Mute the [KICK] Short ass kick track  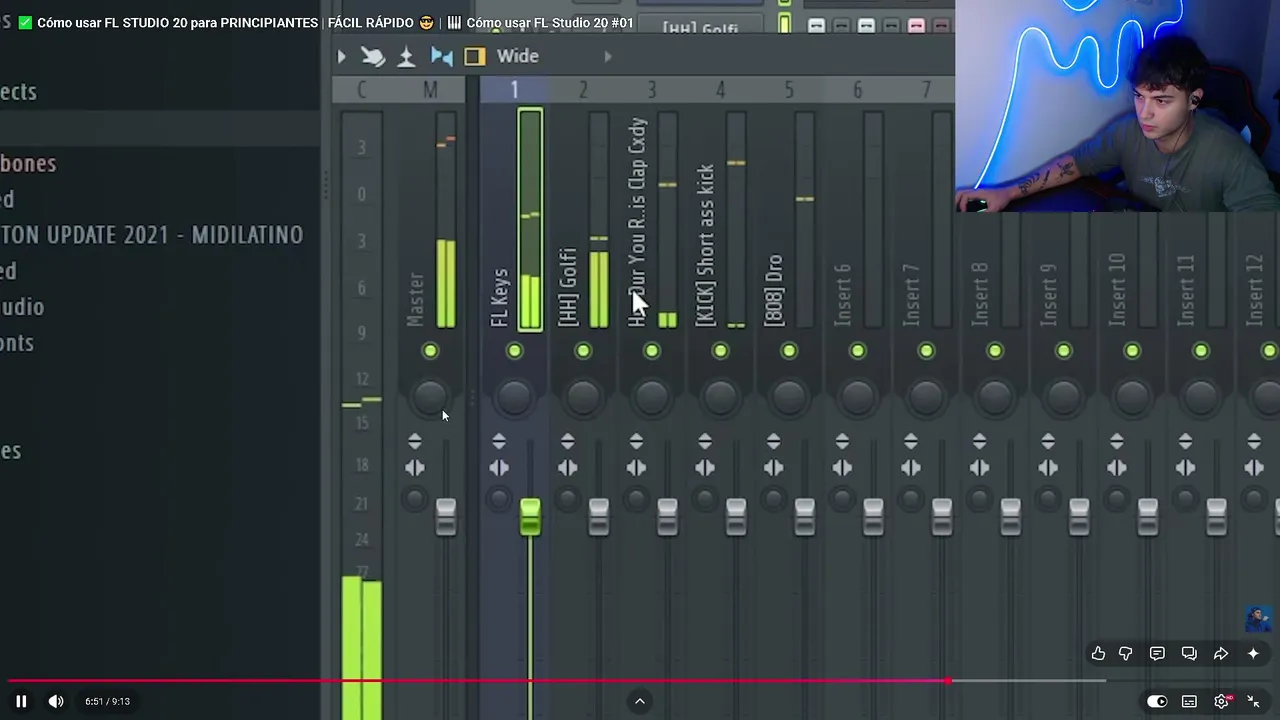(x=720, y=351)
